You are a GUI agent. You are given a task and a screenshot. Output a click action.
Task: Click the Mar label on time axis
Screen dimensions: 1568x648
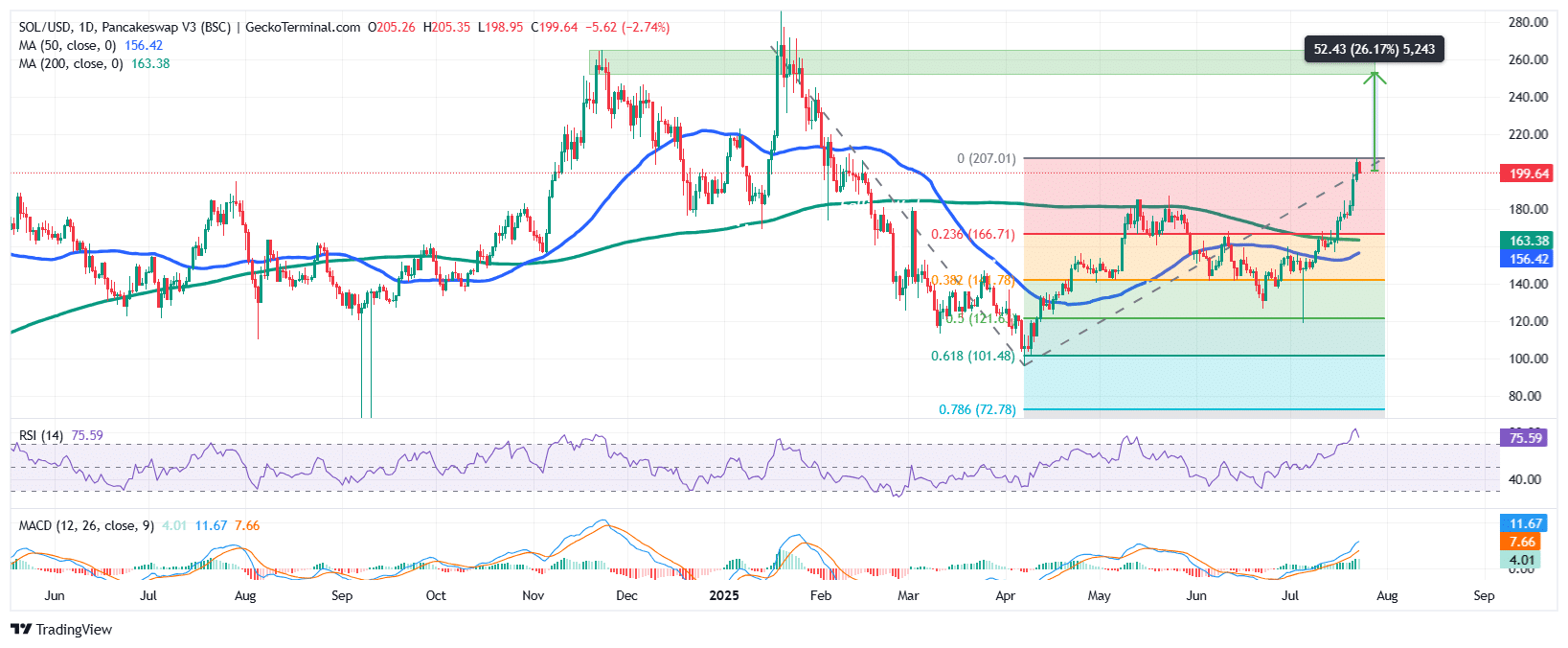(908, 595)
